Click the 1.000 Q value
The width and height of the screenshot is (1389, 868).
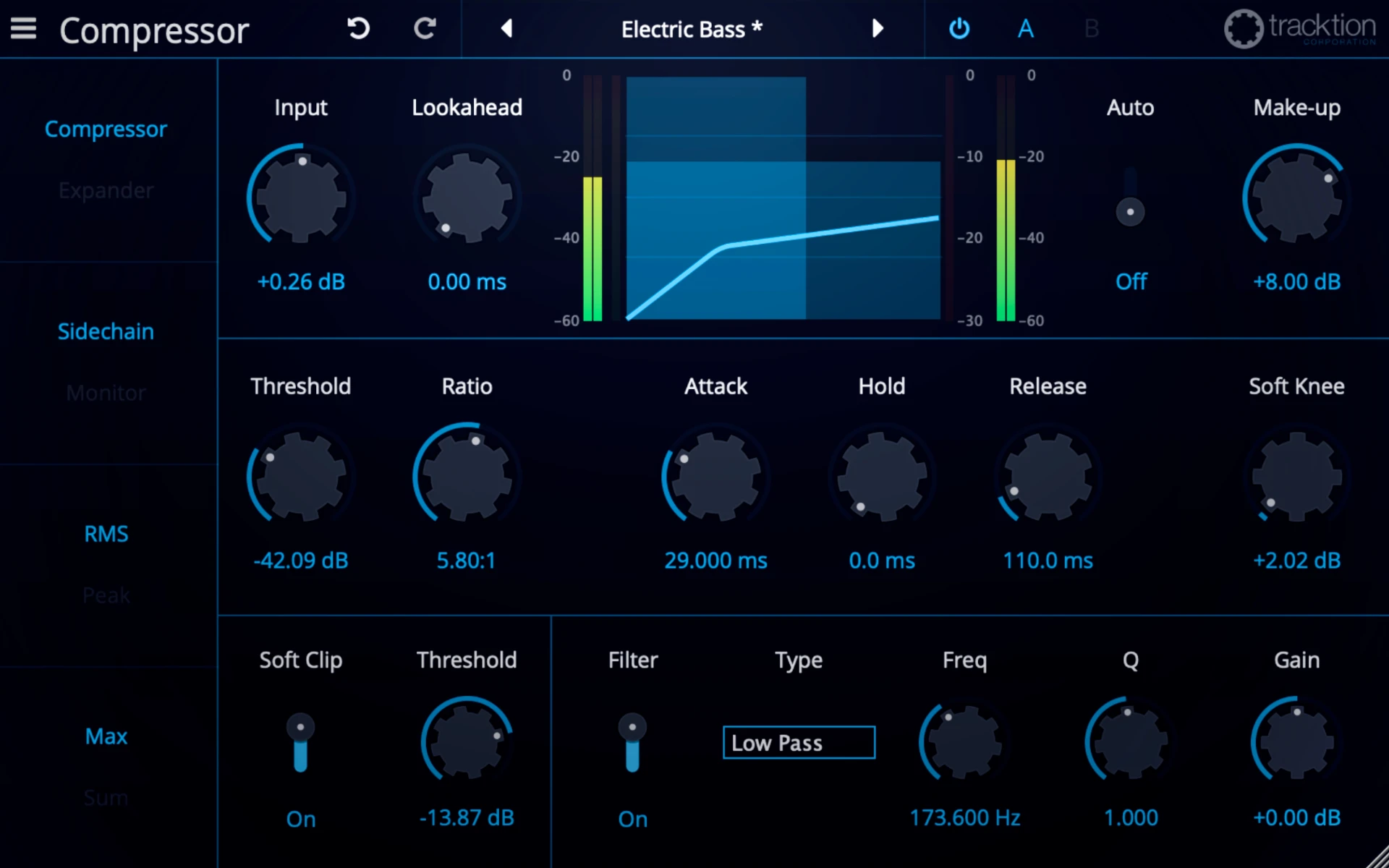click(1130, 818)
